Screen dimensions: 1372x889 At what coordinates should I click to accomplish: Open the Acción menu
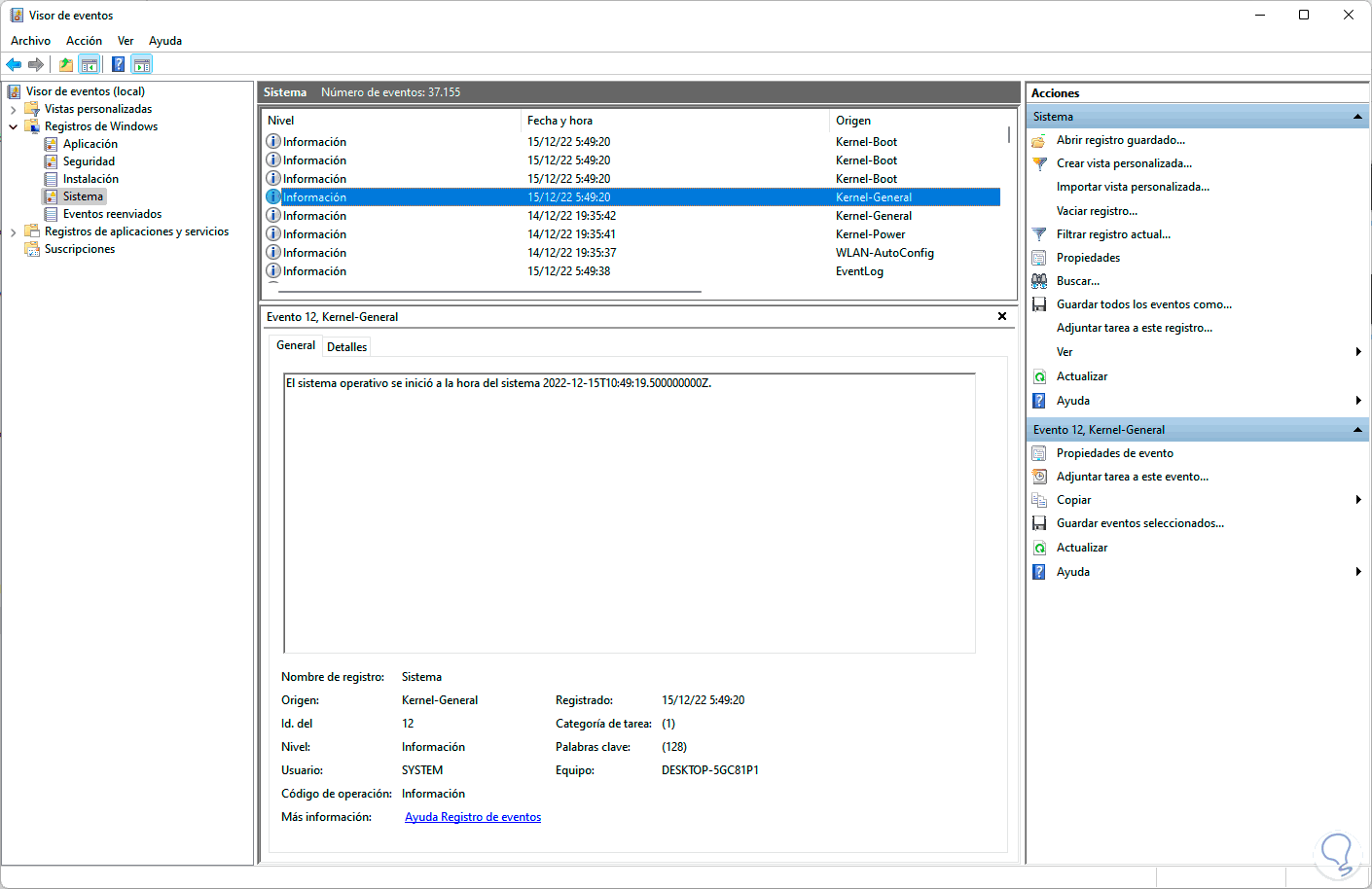(84, 41)
